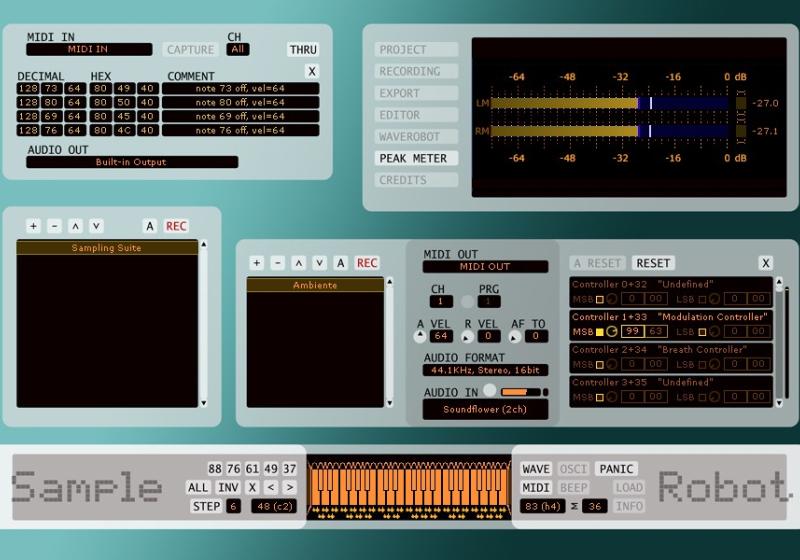Image resolution: width=800 pixels, height=560 pixels.
Task: Close the MIDI monitor with the X button
Action: coord(312,71)
